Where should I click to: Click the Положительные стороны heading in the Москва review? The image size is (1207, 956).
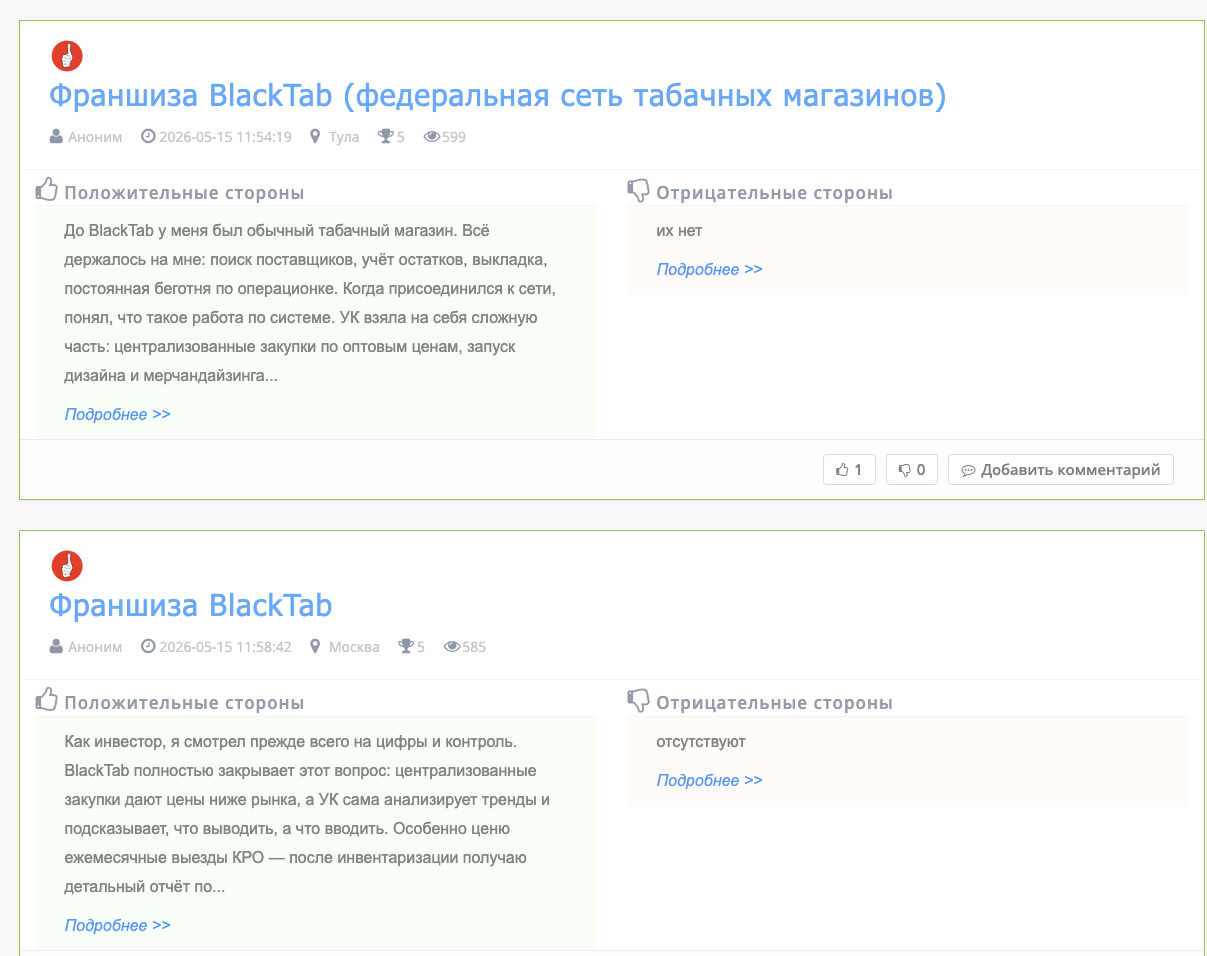(x=184, y=703)
